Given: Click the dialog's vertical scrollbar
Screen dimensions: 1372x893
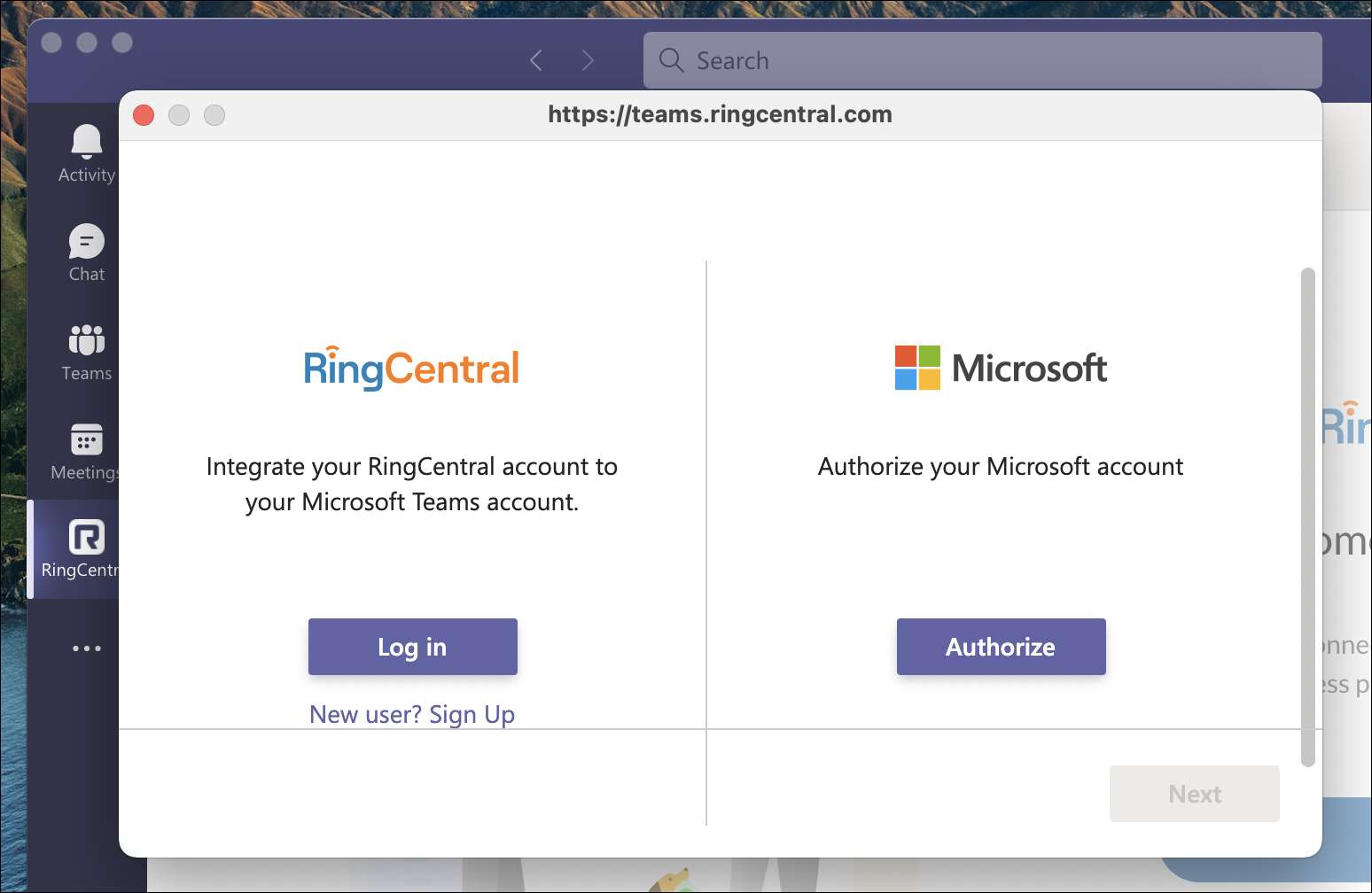Looking at the screenshot, I should [1307, 516].
